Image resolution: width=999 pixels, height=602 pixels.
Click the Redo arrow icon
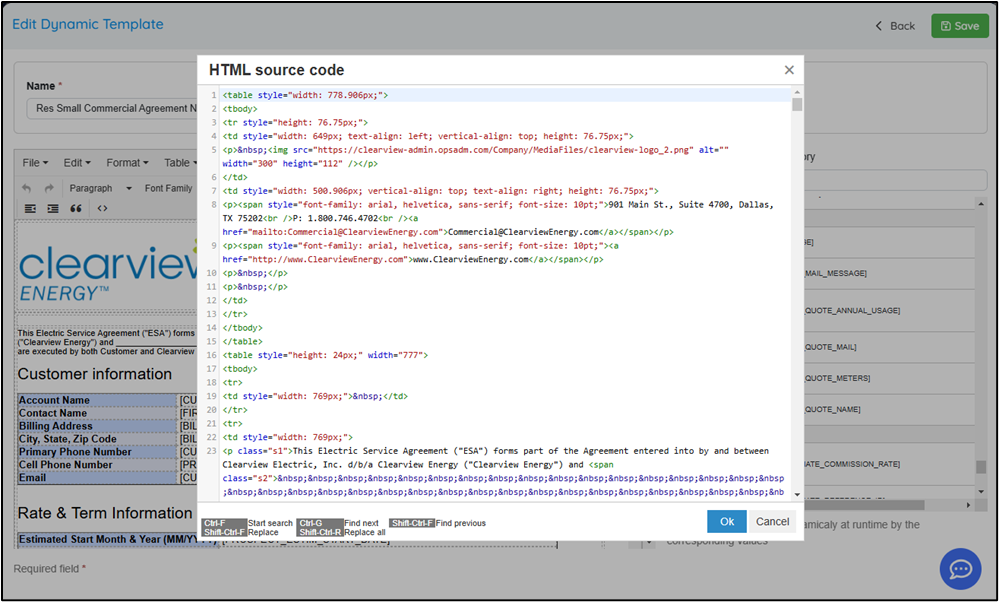(49, 189)
